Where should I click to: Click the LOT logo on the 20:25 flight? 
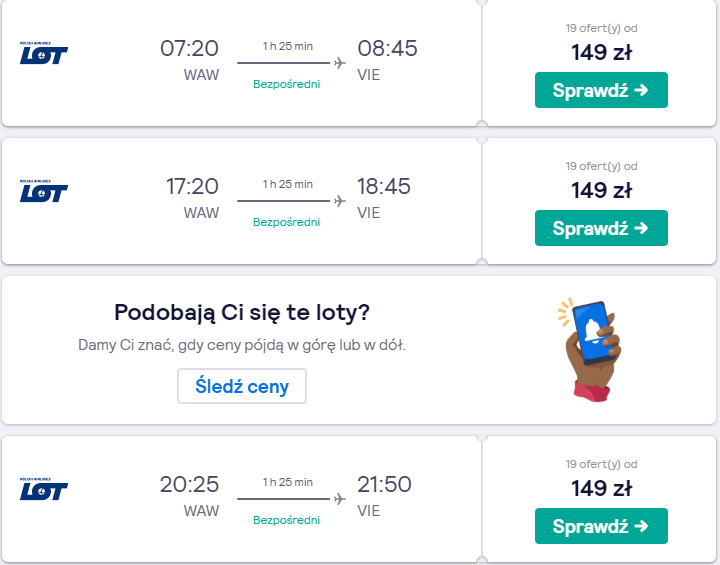tap(44, 489)
